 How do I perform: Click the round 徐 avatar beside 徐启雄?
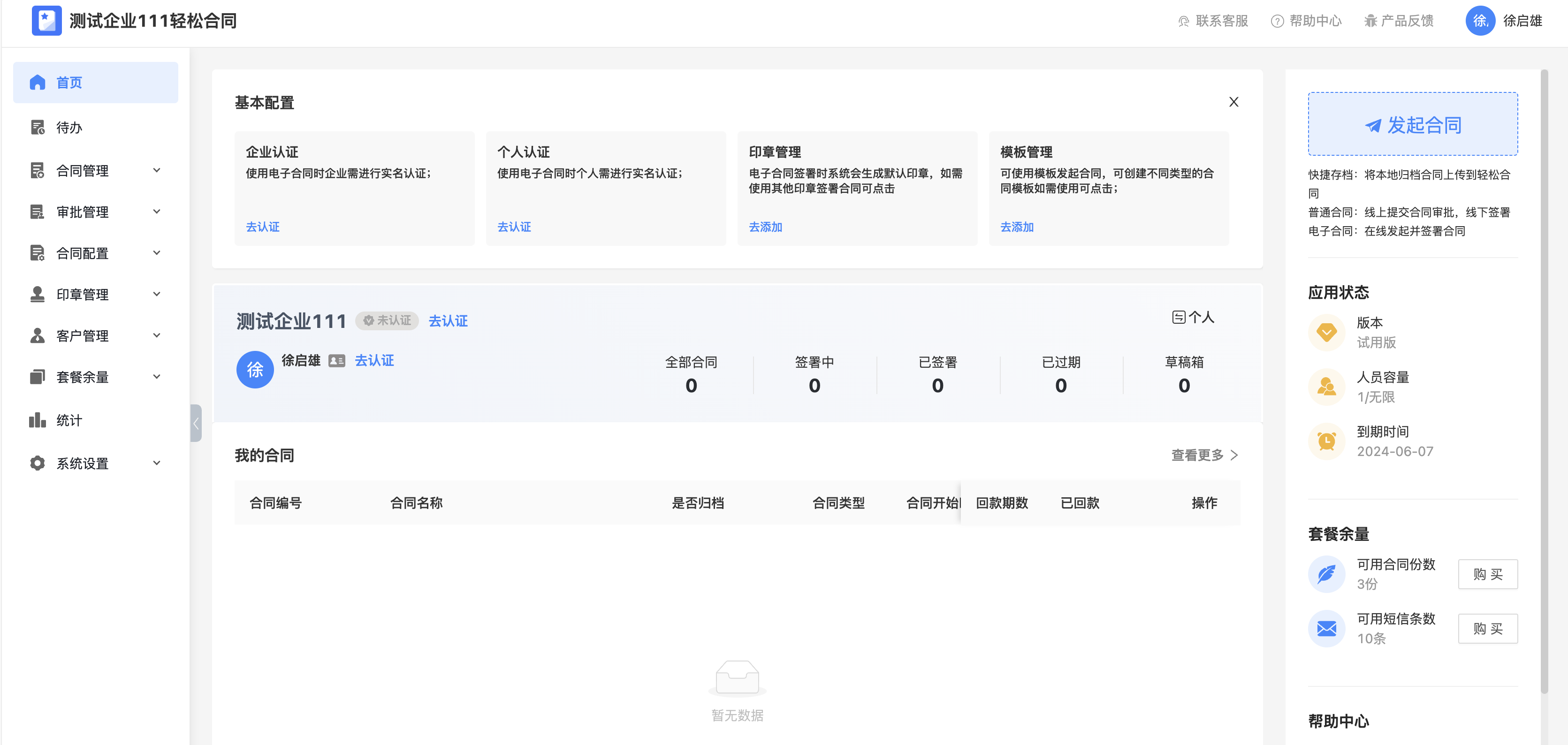(255, 370)
